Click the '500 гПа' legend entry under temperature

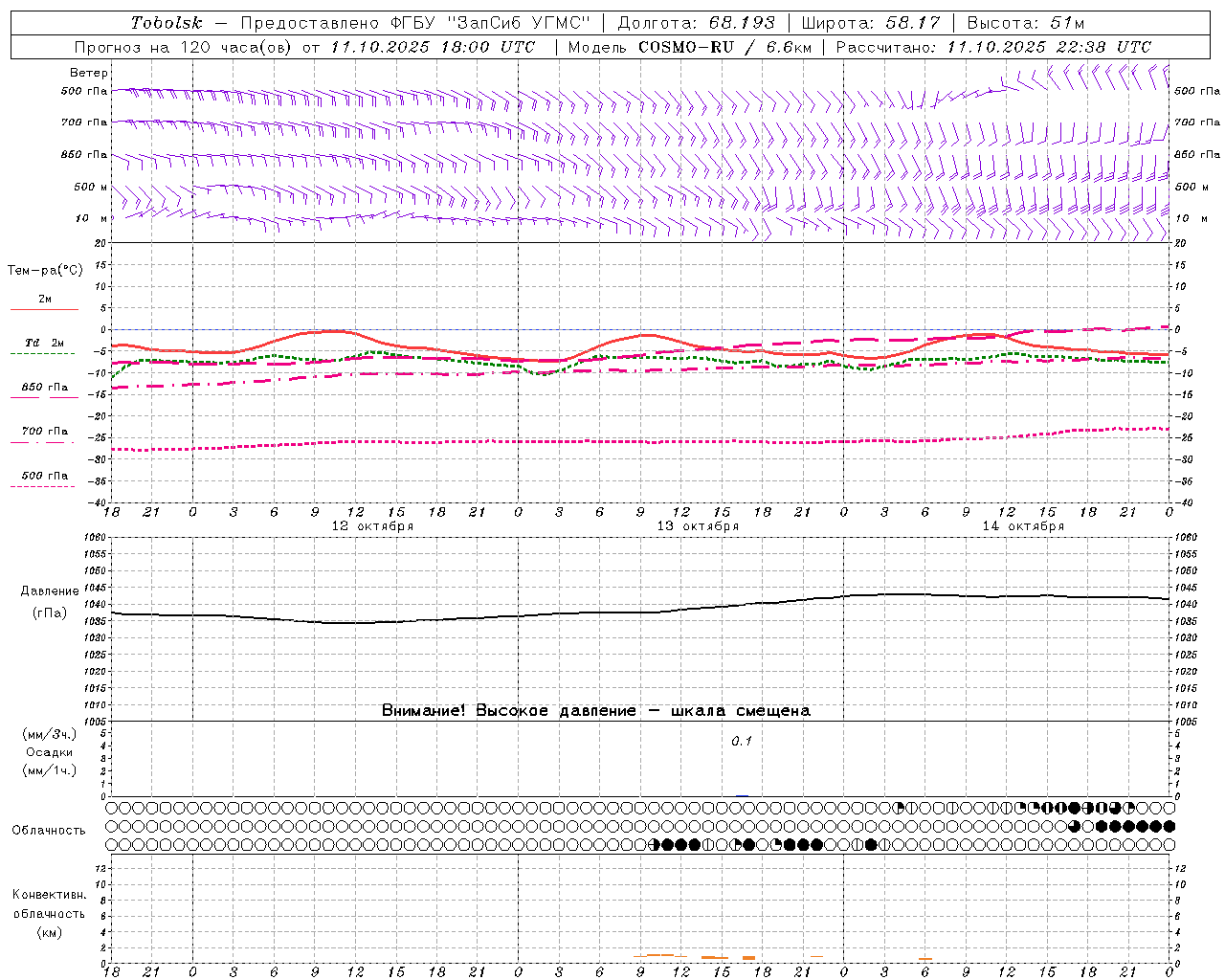[x=44, y=476]
